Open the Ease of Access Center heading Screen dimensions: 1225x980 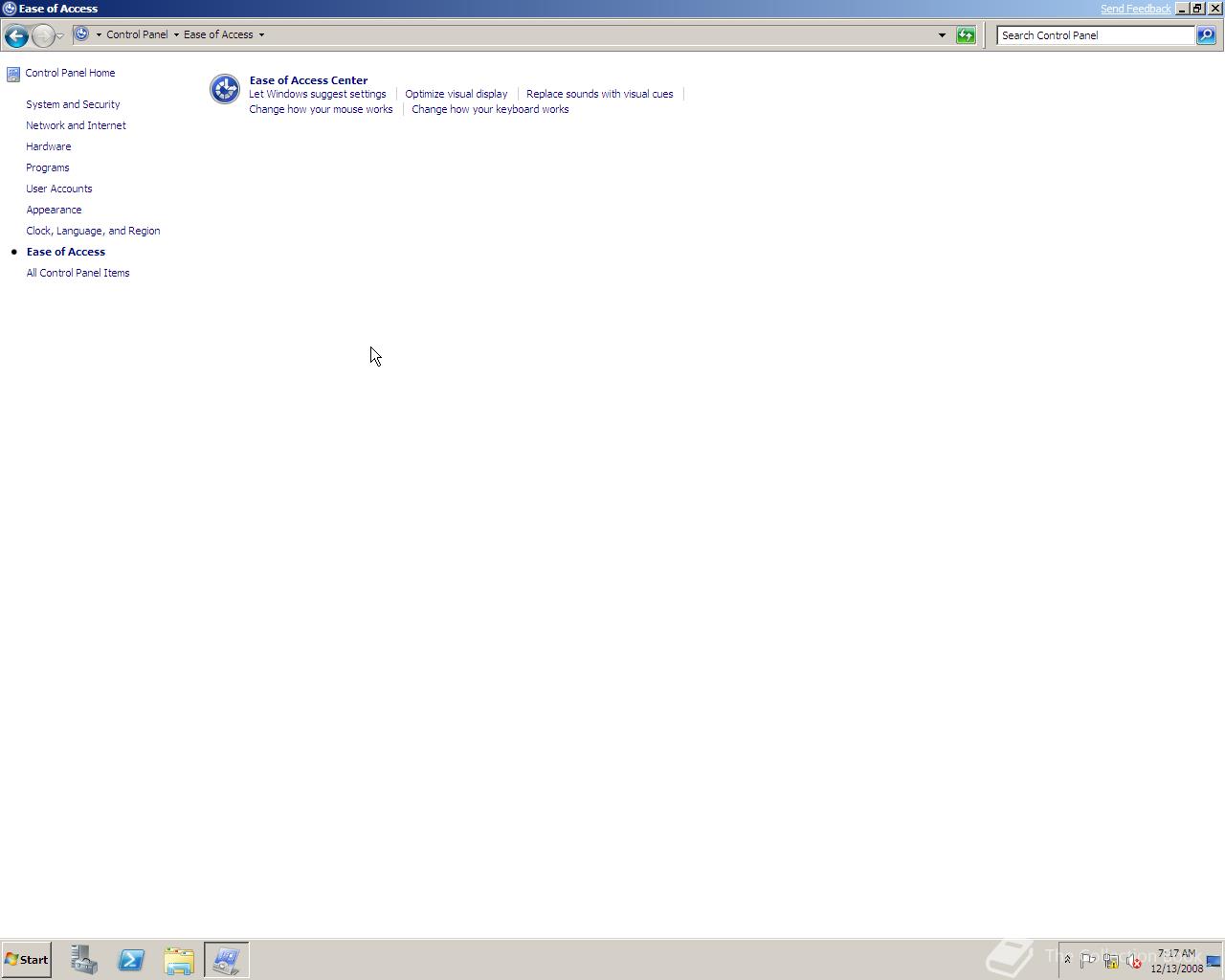(308, 80)
